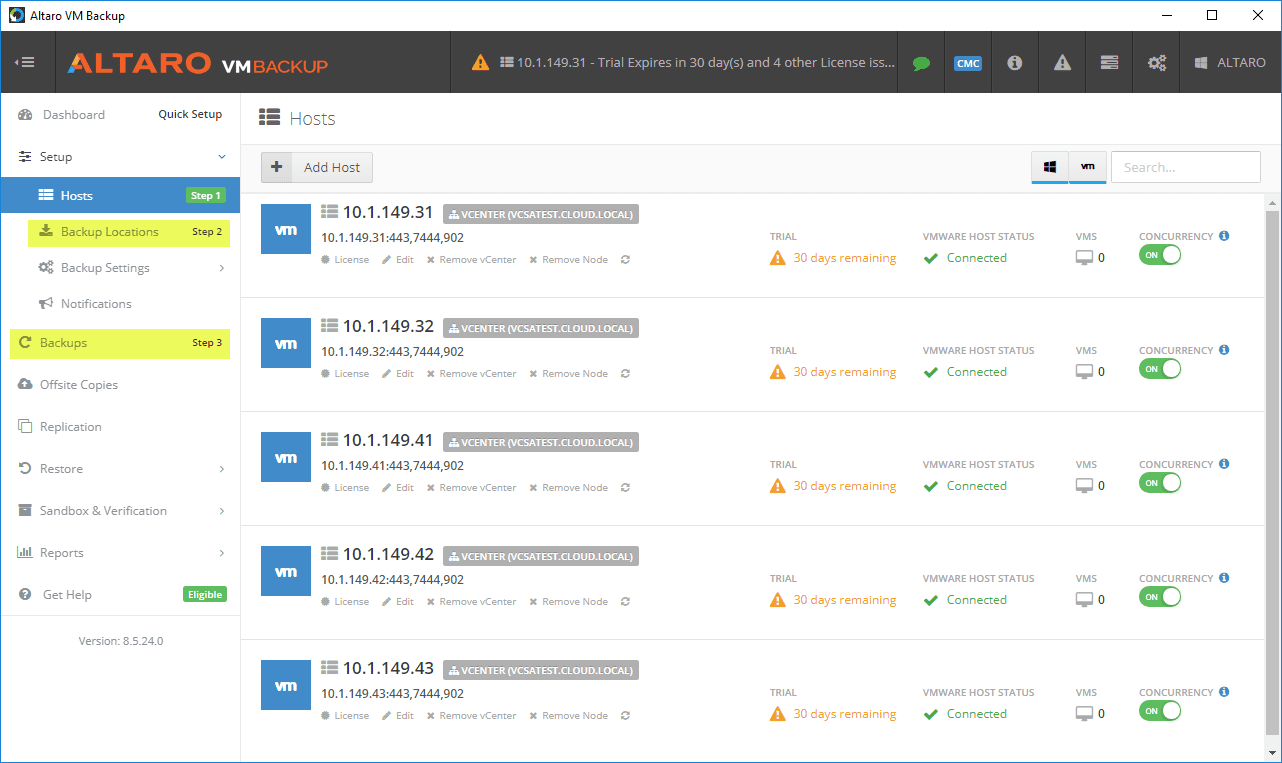
Task: Click the information circle icon in the top bar
Action: click(1014, 63)
